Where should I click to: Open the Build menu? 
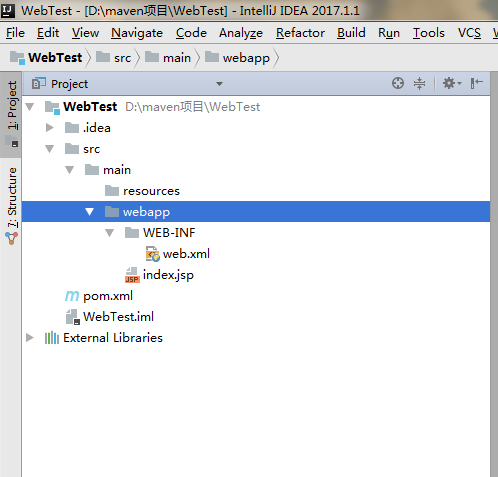tap(351, 33)
